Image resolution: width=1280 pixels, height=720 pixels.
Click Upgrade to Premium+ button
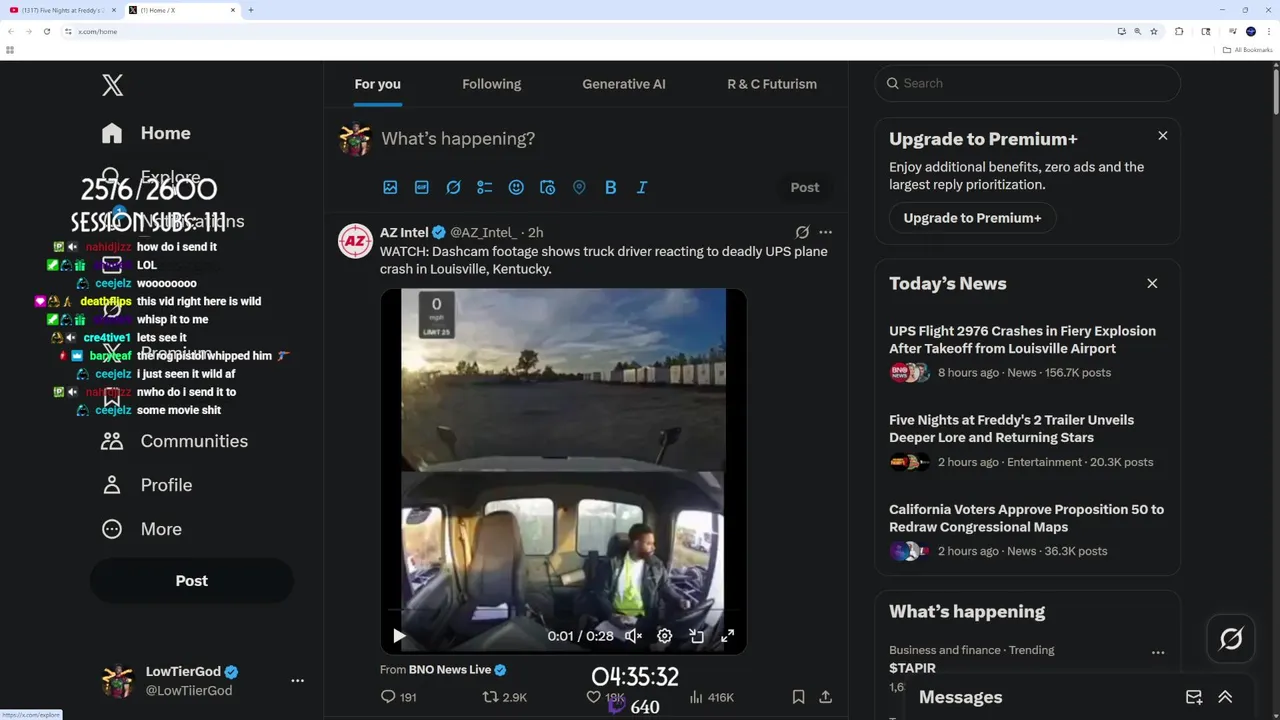pyautogui.click(x=972, y=218)
